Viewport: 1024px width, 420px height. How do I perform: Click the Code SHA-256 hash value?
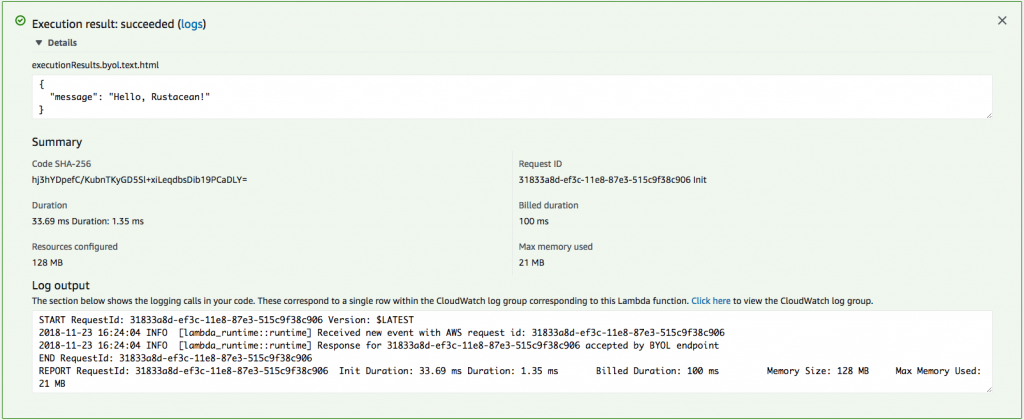(x=139, y=179)
